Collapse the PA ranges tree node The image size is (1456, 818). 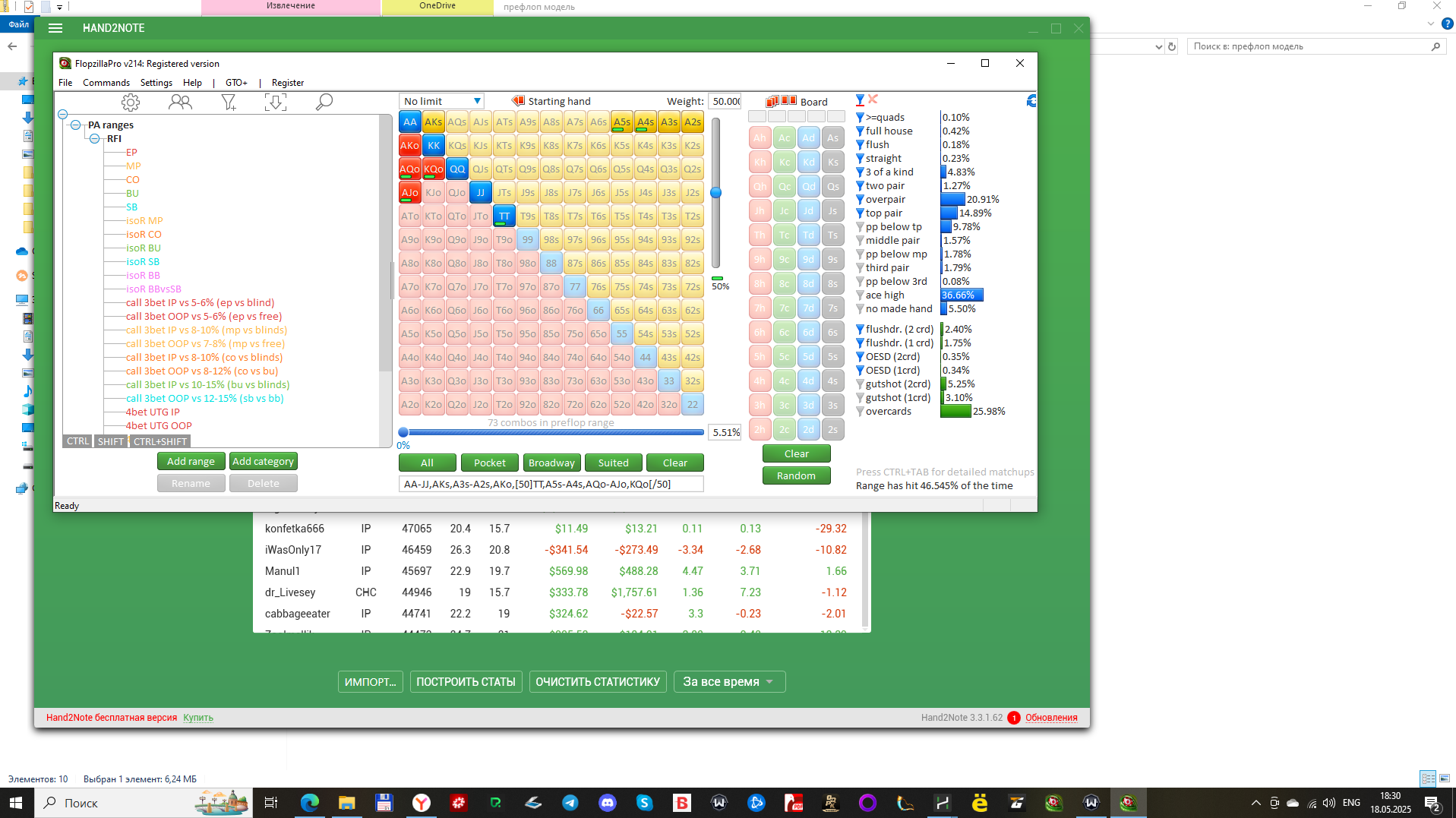[75, 125]
